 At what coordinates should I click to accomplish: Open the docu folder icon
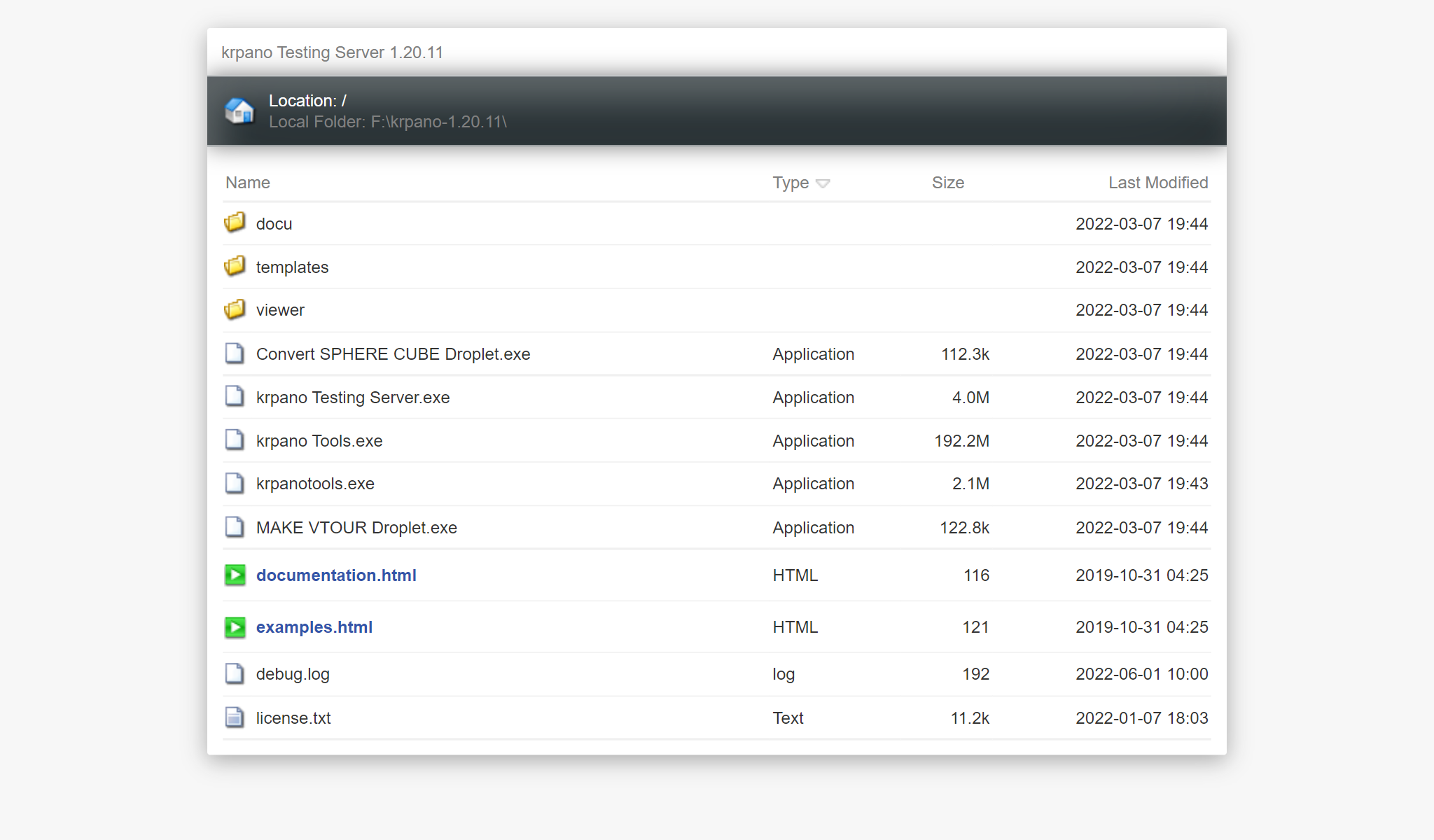coord(235,223)
